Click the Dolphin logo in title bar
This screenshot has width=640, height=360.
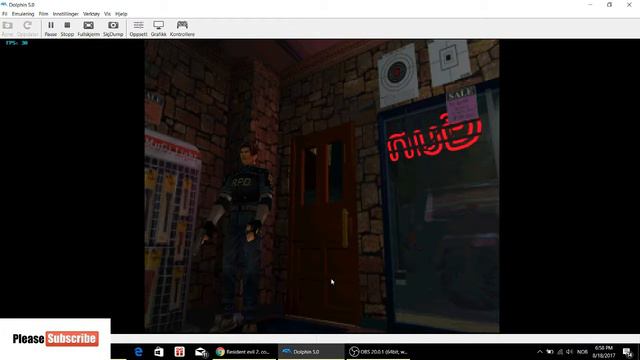[4, 4]
